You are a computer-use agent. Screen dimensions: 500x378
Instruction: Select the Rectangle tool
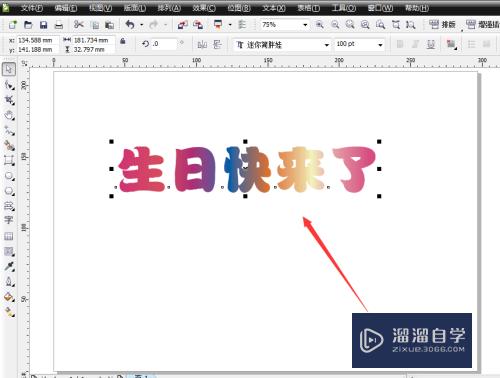point(9,161)
